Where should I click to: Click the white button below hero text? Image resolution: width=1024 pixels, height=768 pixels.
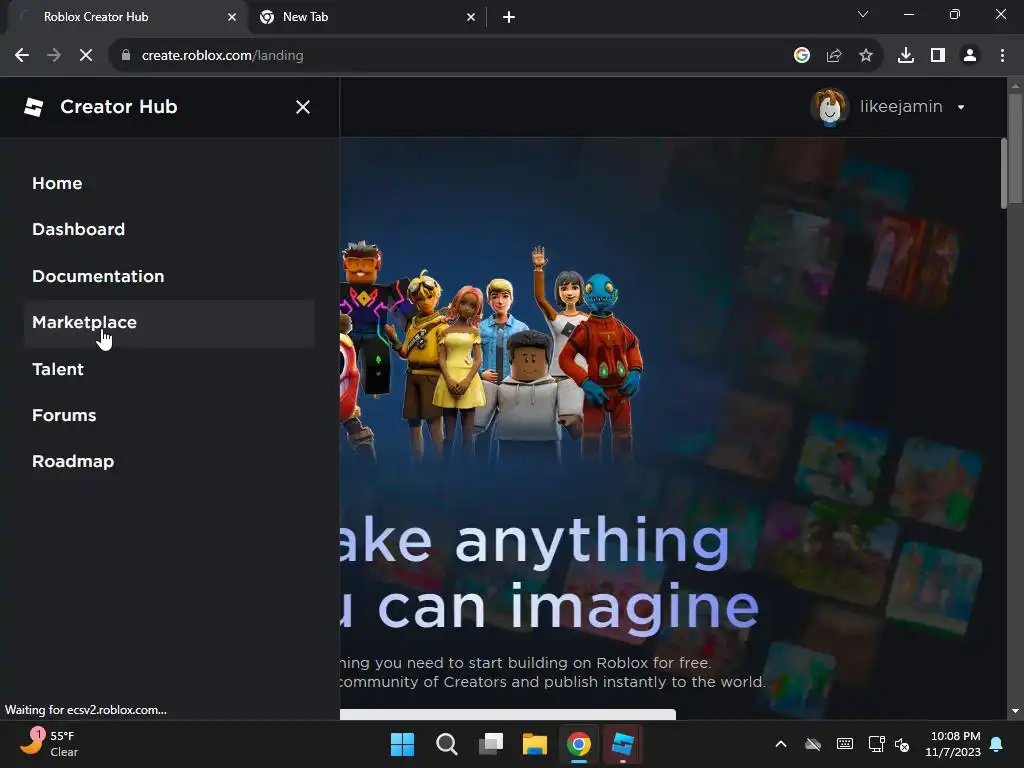tap(507, 714)
